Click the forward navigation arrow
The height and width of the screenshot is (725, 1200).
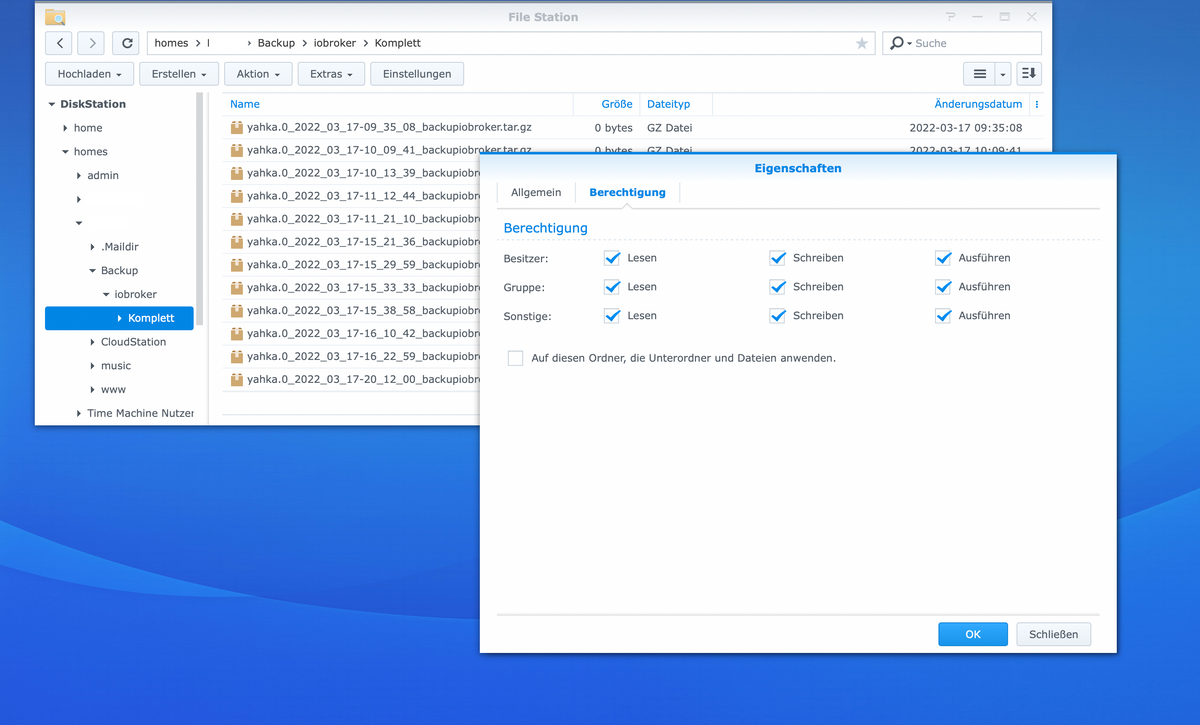[x=91, y=43]
